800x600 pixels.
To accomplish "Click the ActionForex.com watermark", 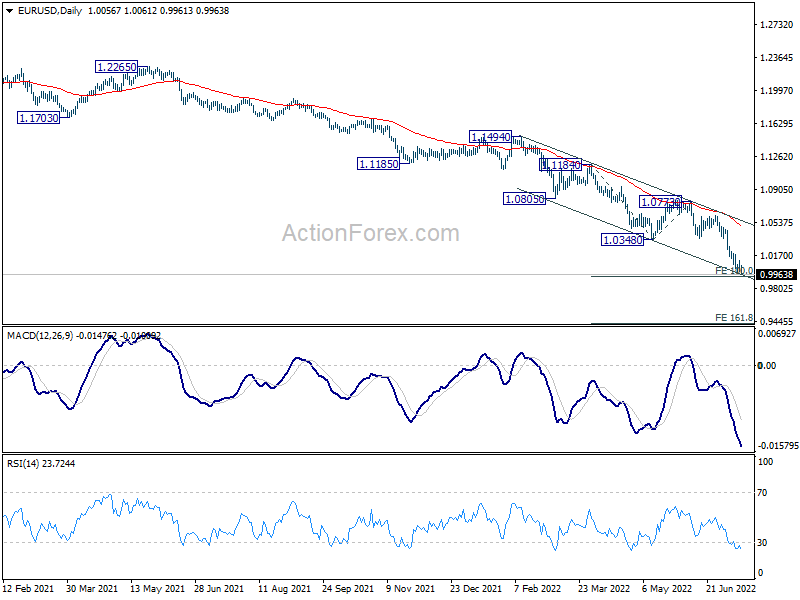I will (371, 233).
